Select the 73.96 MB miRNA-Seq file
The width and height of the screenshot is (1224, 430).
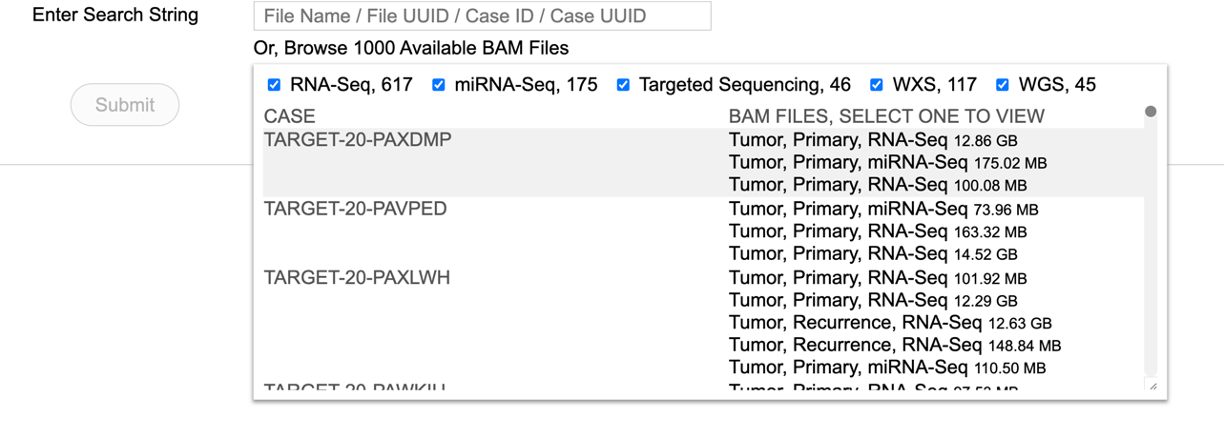click(x=883, y=209)
